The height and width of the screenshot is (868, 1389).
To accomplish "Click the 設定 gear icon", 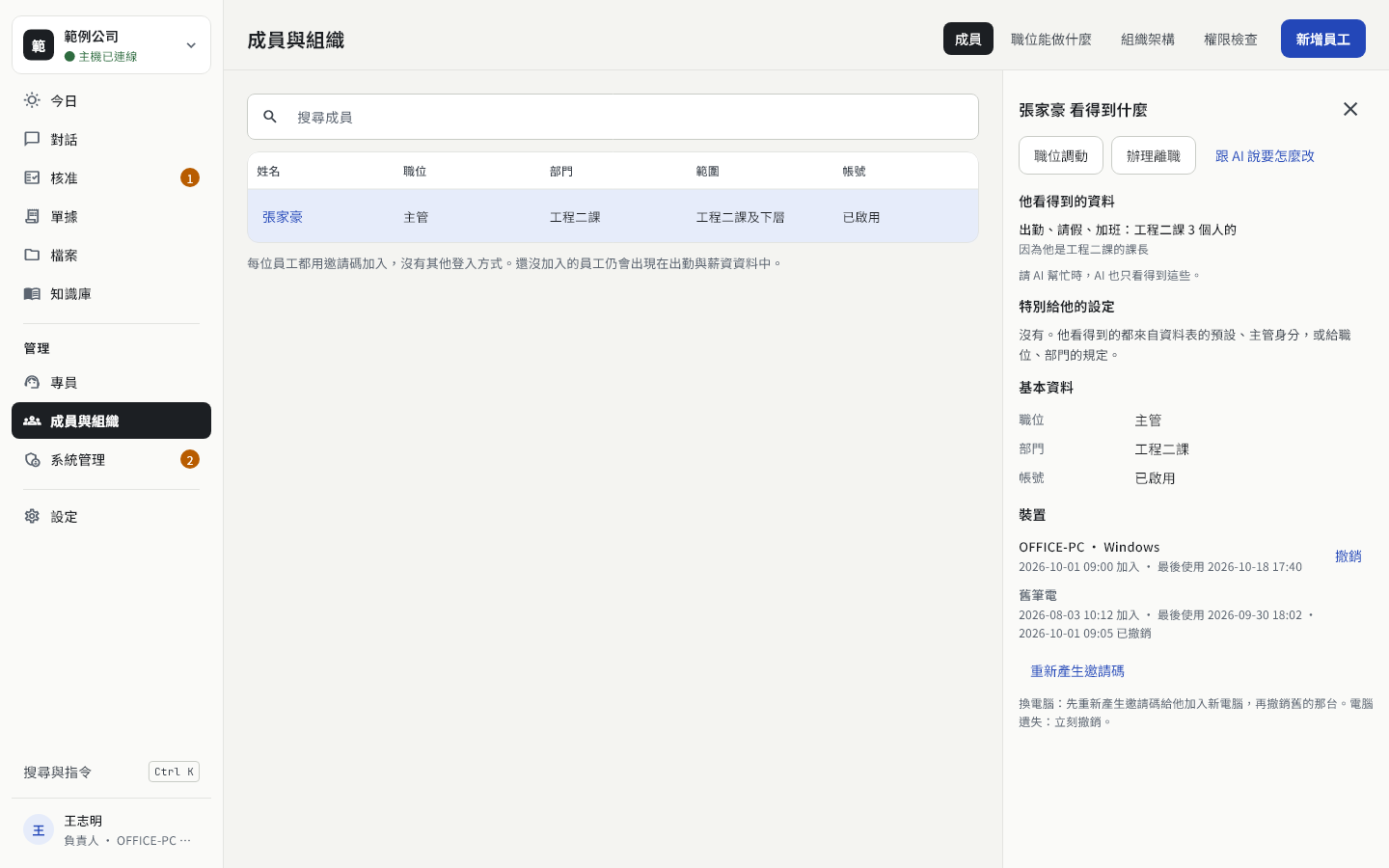I will (32, 516).
